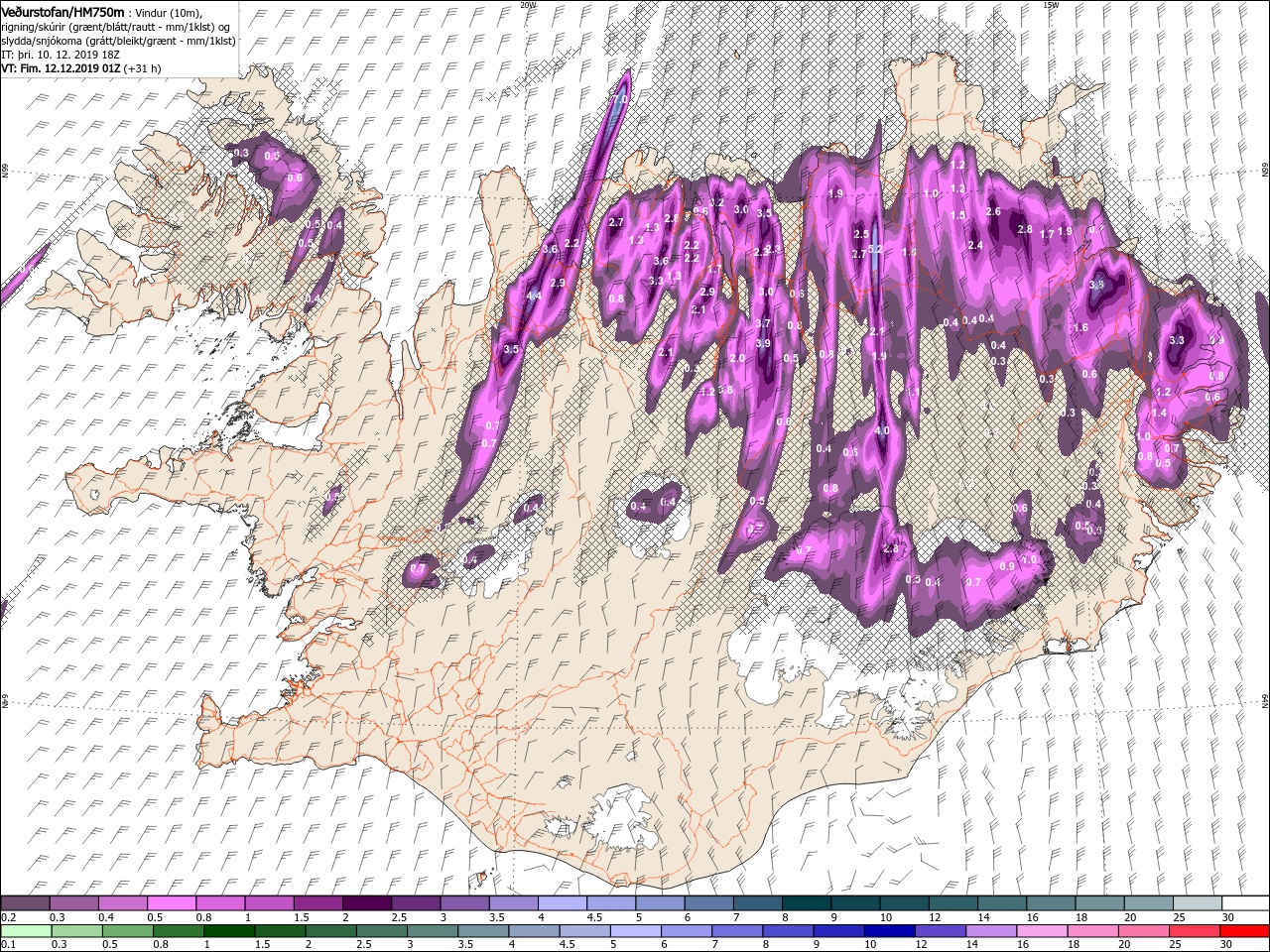Click the 'rigning/skúrir' line of the header
Image resolution: width=1270 pixels, height=952 pixels.
(x=117, y=26)
